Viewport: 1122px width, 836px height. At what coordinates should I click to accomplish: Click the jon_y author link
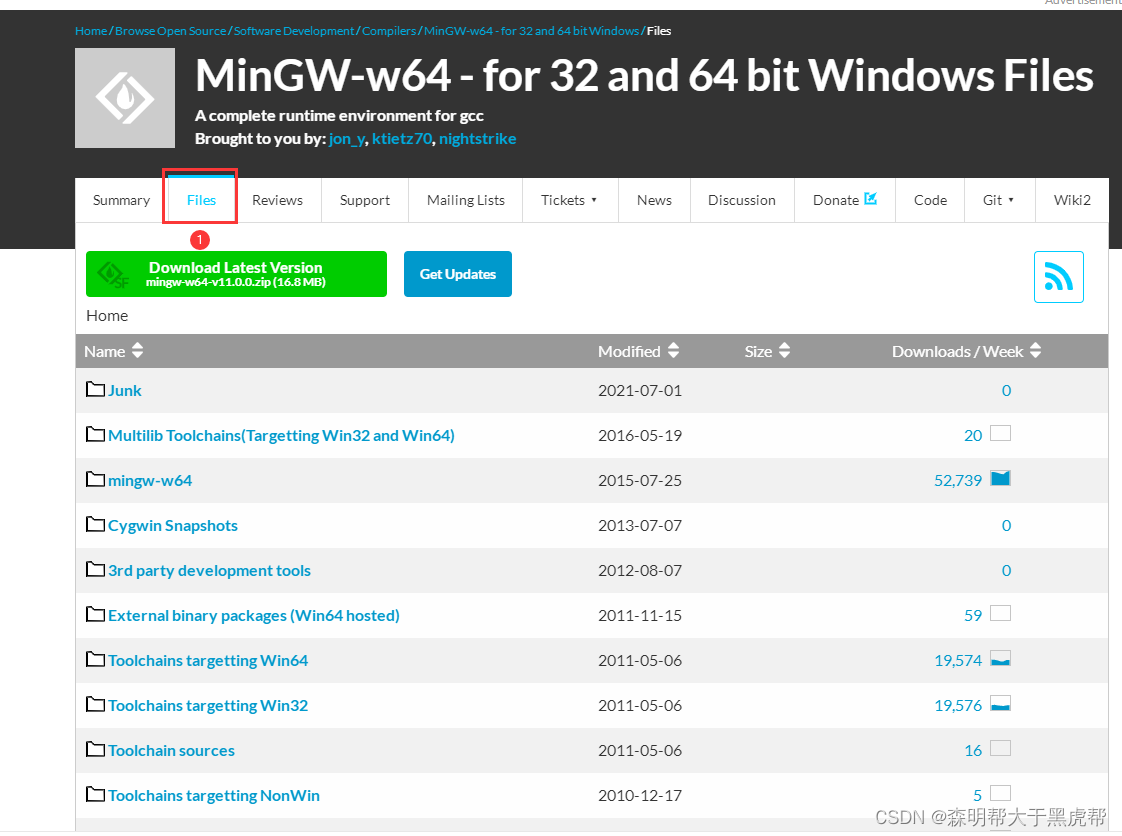tap(347, 139)
